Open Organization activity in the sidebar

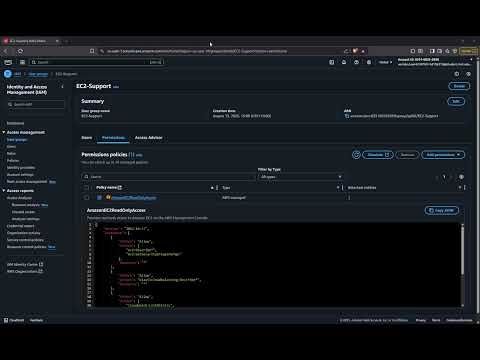pyautogui.click(x=23, y=233)
